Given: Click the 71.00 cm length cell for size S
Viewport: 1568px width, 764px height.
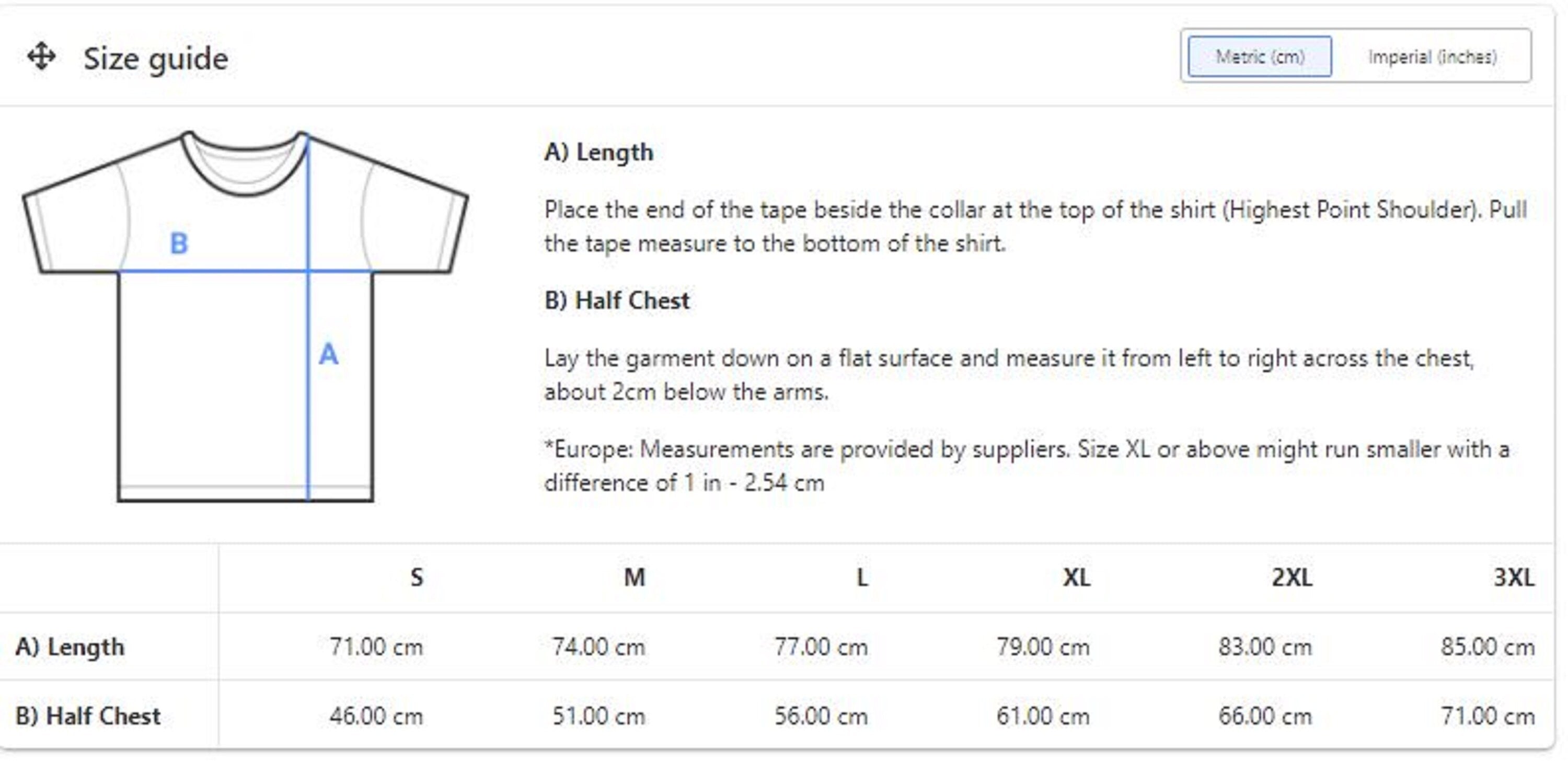Looking at the screenshot, I should click(x=376, y=646).
